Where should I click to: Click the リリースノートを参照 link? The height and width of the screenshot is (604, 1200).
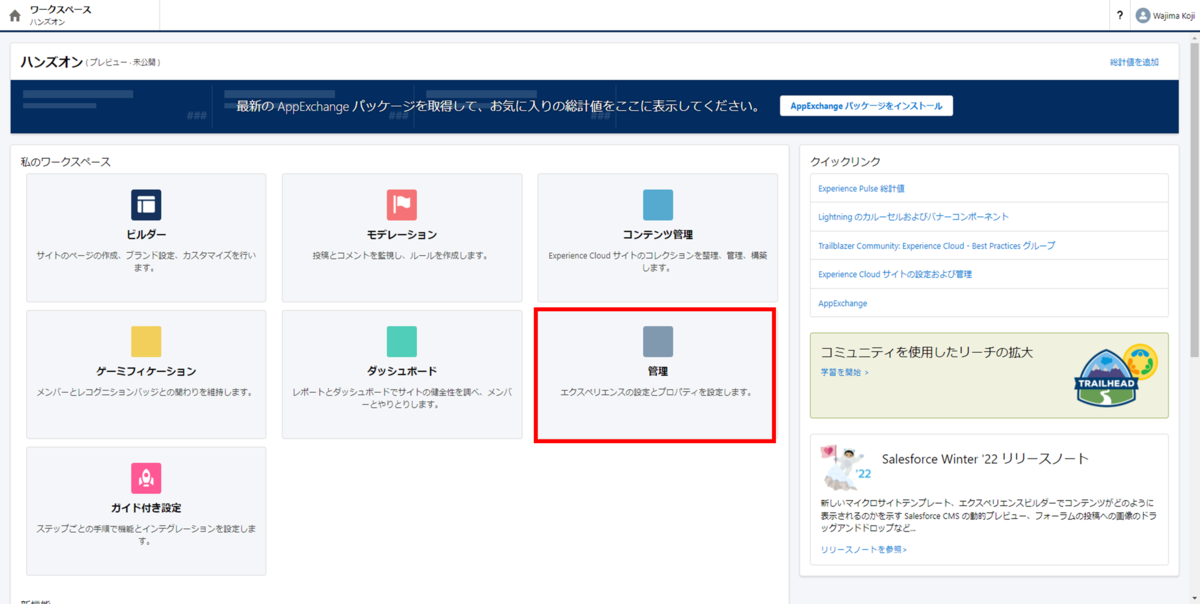click(864, 549)
